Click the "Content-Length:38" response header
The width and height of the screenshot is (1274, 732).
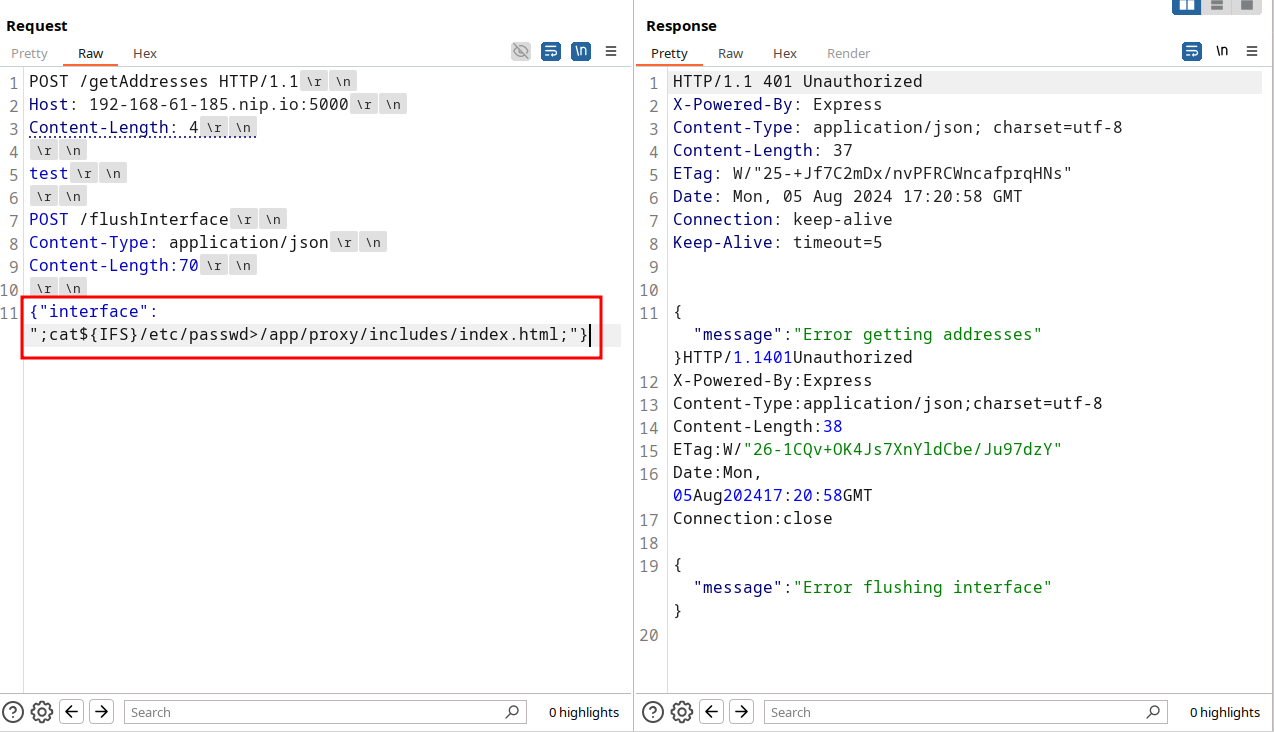click(x=758, y=426)
